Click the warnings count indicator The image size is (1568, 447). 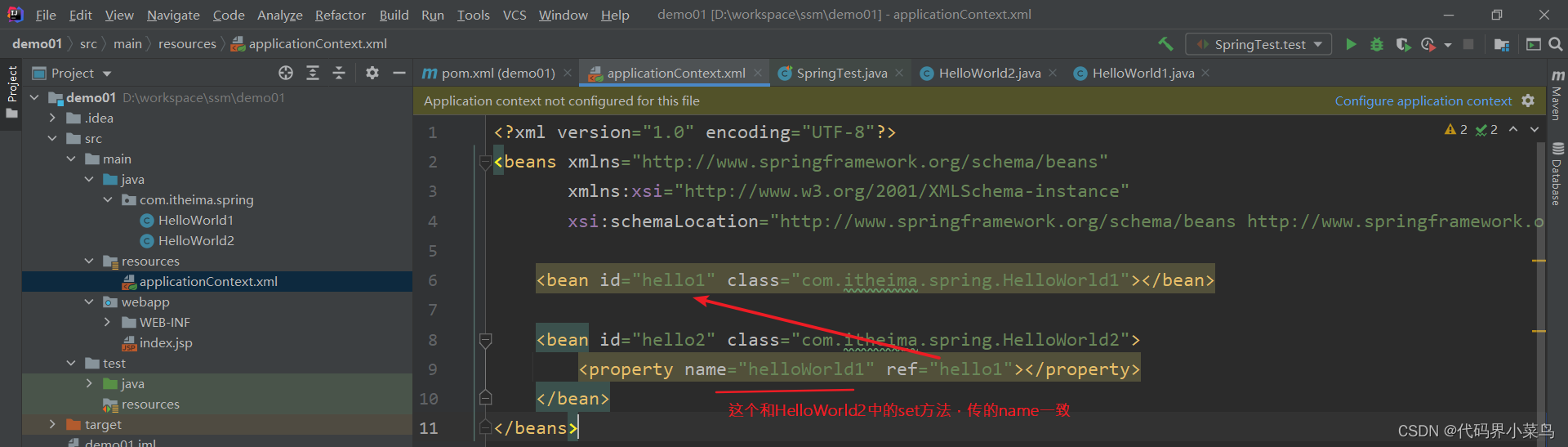[x=1456, y=129]
